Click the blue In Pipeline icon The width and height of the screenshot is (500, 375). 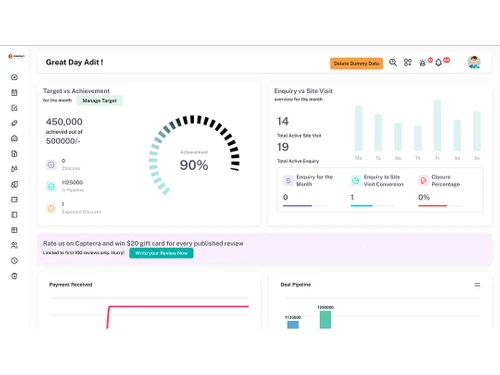click(x=51, y=187)
